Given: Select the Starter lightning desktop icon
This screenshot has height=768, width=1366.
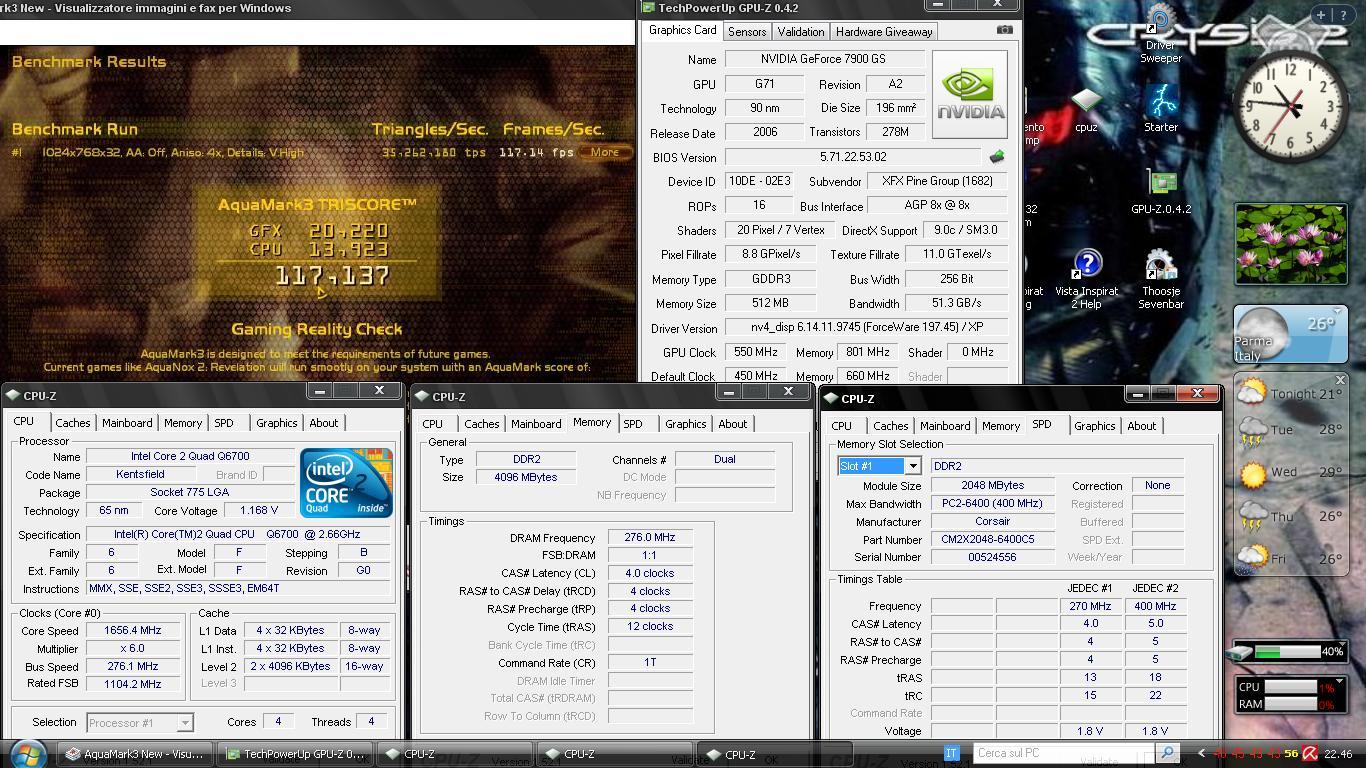Looking at the screenshot, I should pyautogui.click(x=1161, y=109).
